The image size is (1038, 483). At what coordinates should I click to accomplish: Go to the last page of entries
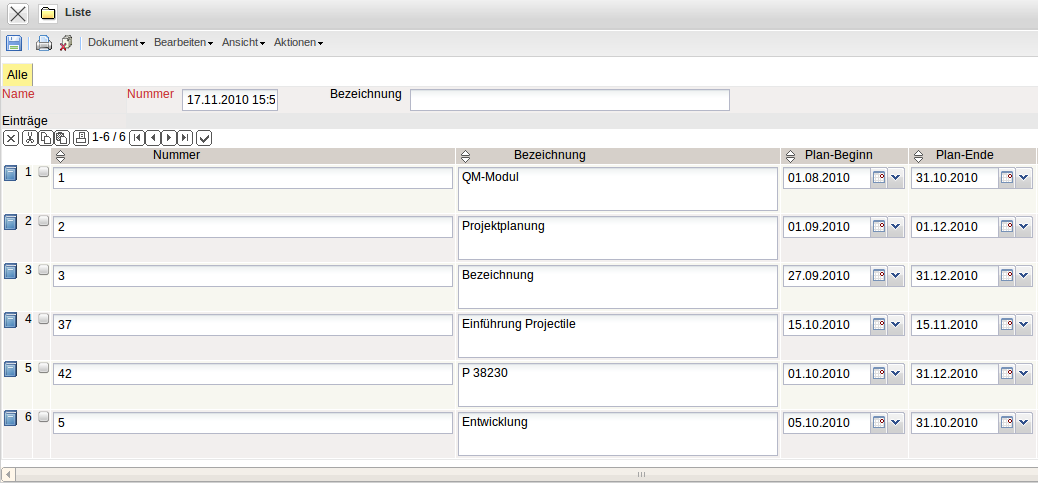(185, 137)
